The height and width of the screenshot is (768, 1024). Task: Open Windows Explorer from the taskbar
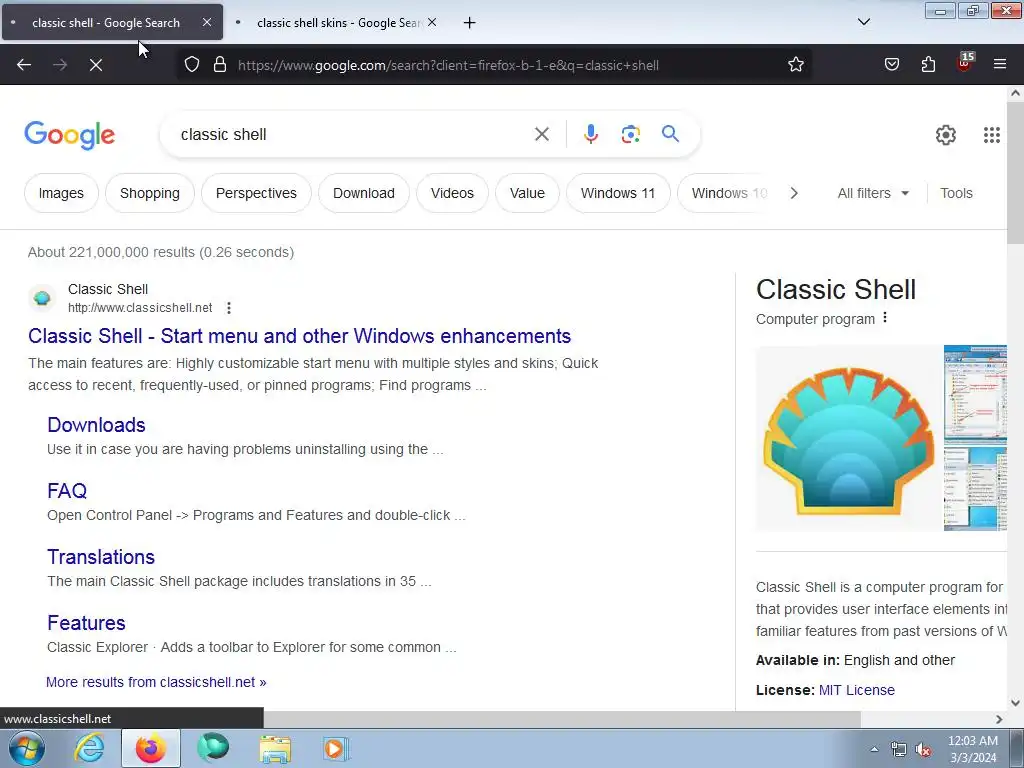pyautogui.click(x=275, y=748)
